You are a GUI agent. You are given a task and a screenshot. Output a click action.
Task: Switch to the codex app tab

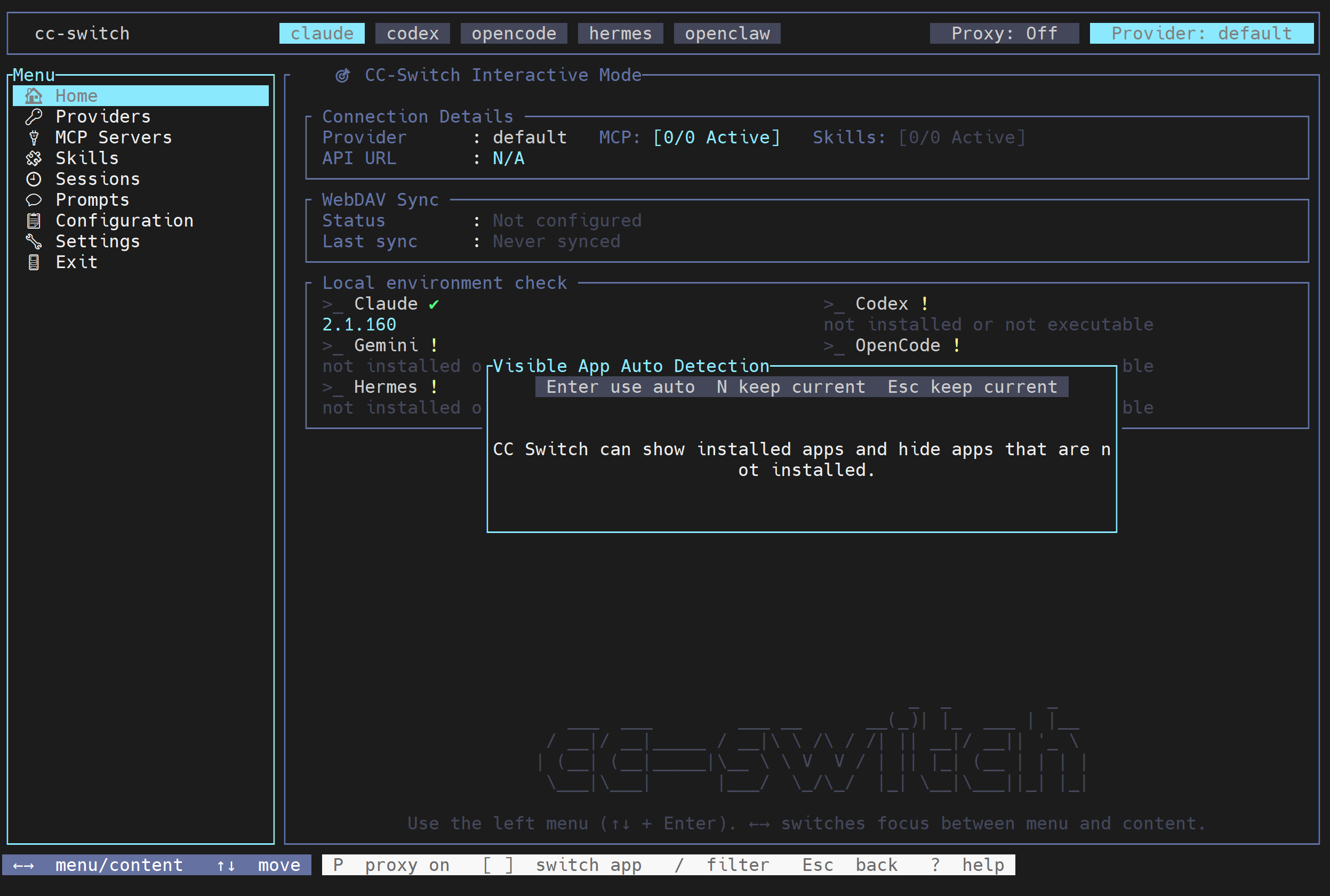click(413, 34)
